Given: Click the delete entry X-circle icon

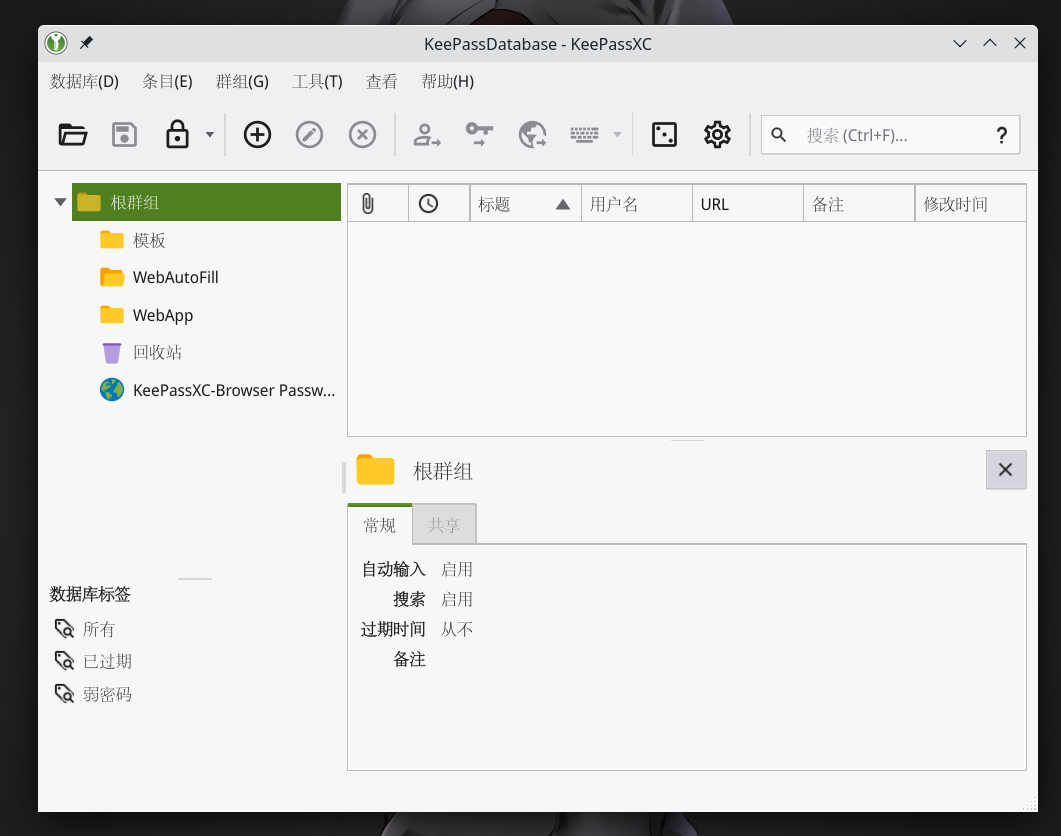Looking at the screenshot, I should pos(362,135).
